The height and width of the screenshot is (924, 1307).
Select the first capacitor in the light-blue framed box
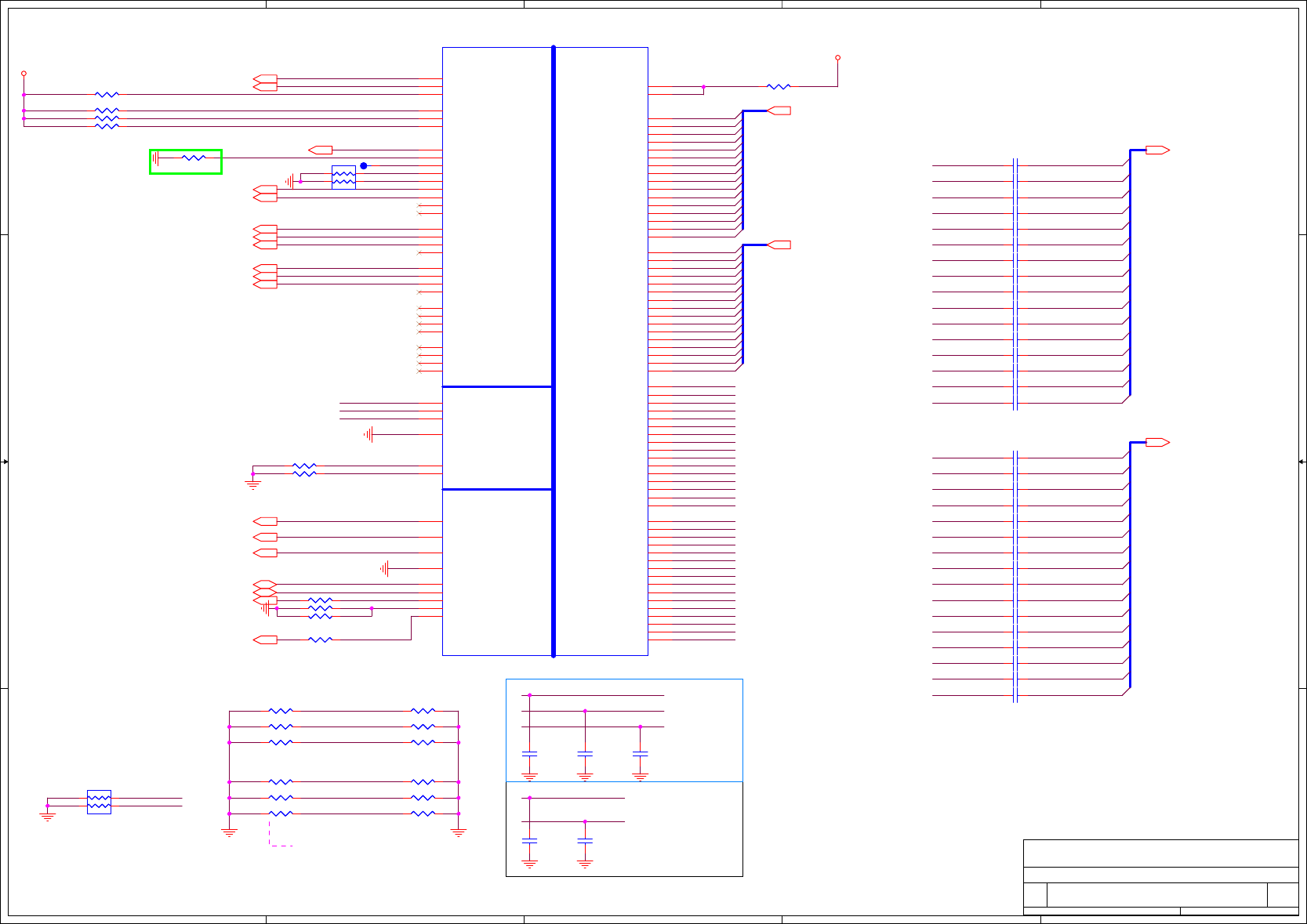click(529, 754)
